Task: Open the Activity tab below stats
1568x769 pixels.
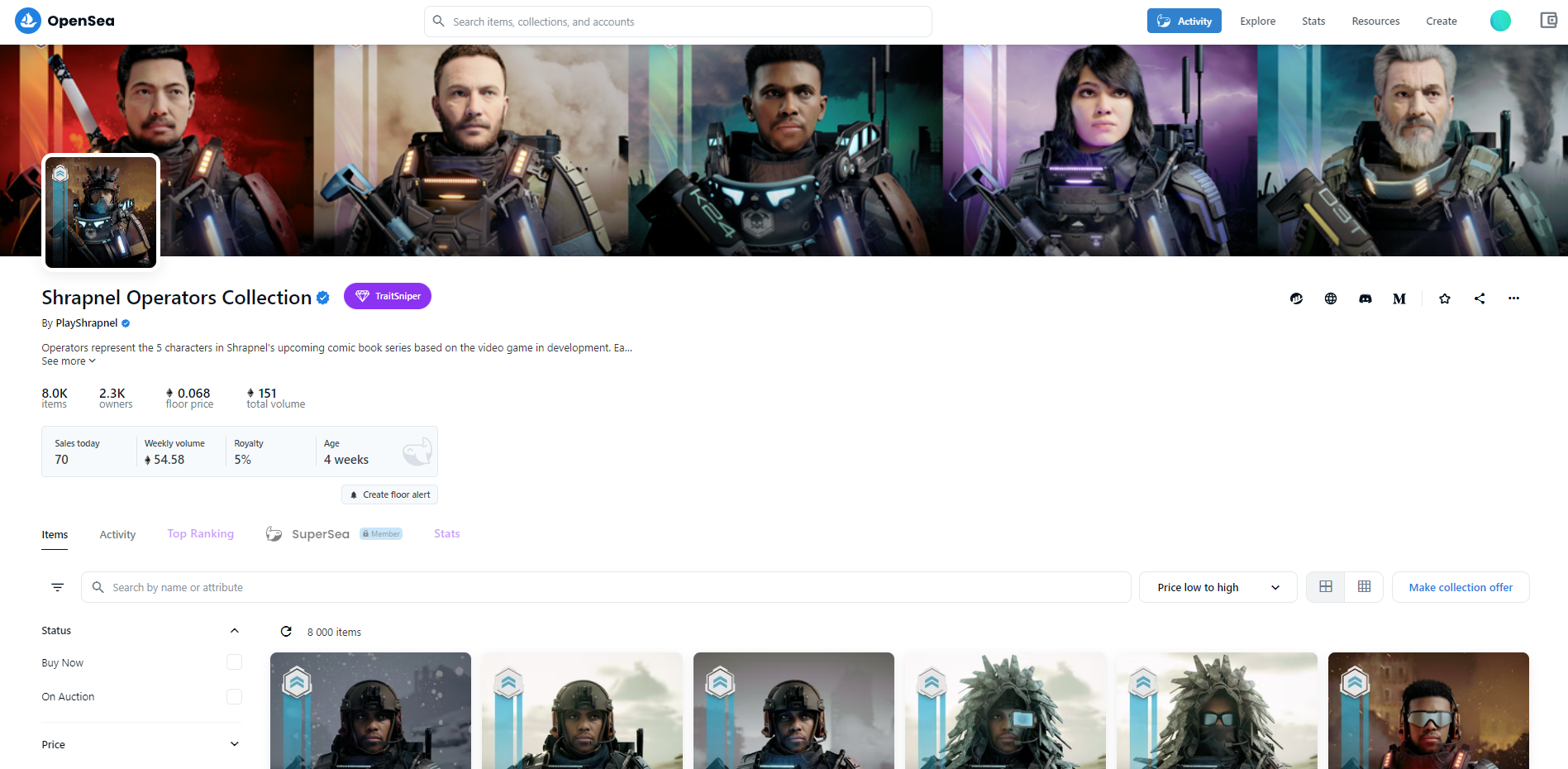Action: (x=117, y=535)
